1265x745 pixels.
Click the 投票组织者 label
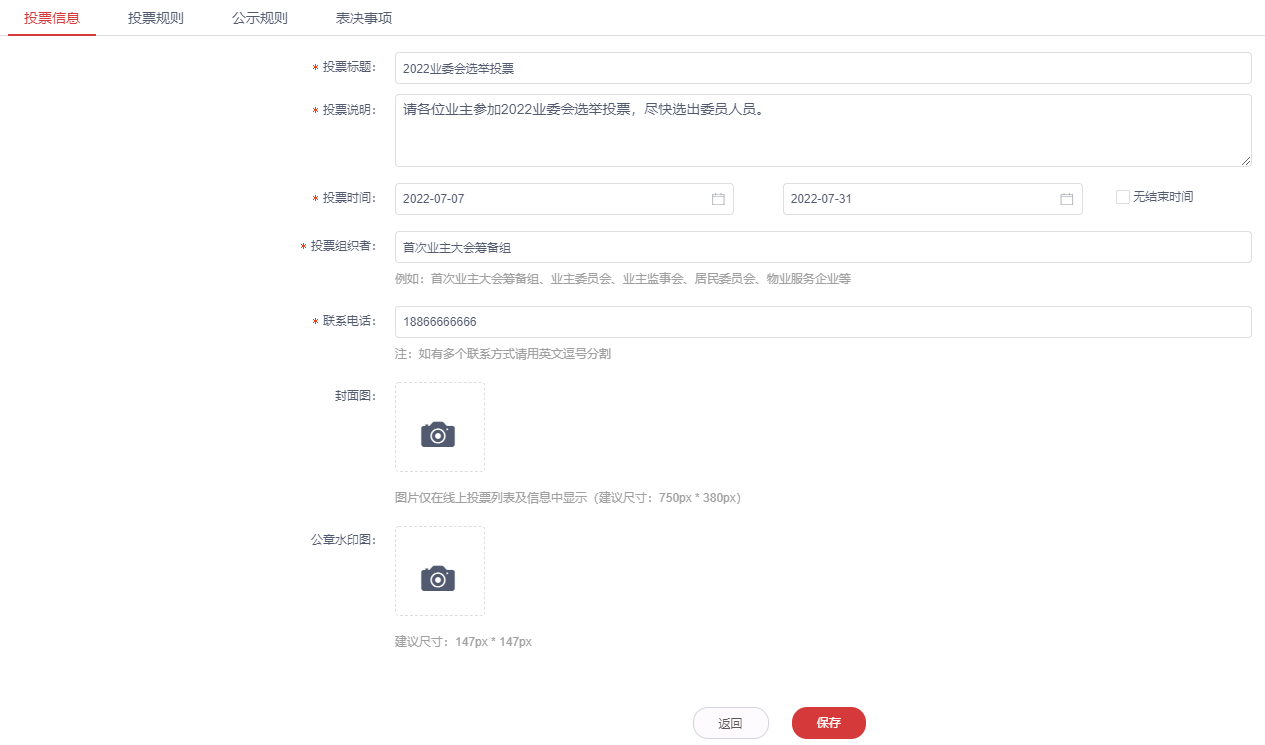coord(343,246)
